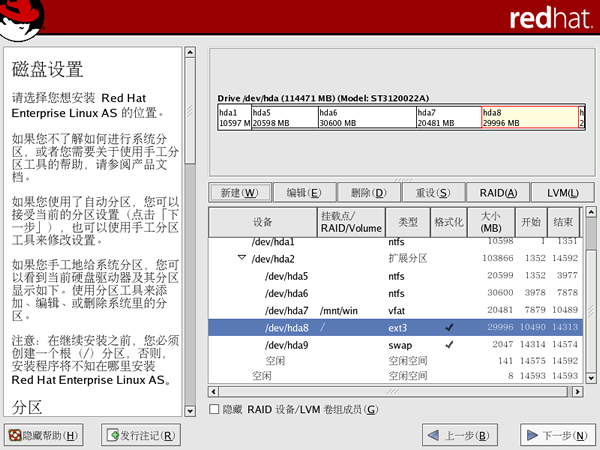Click the format checkmark for /dev/hda8
Screen dimensions: 600x450
point(449,327)
